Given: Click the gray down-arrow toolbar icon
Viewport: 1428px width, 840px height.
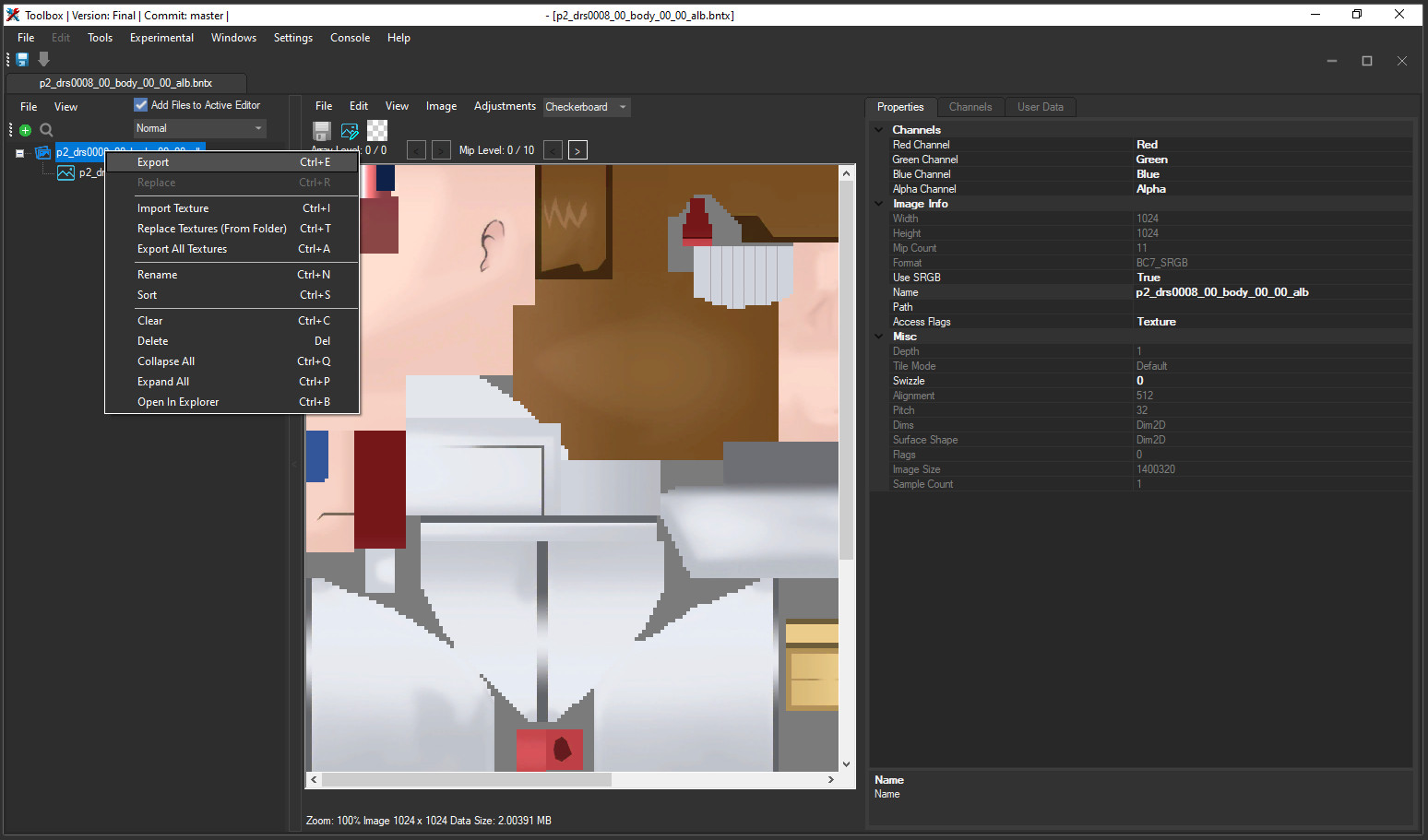Looking at the screenshot, I should point(43,59).
